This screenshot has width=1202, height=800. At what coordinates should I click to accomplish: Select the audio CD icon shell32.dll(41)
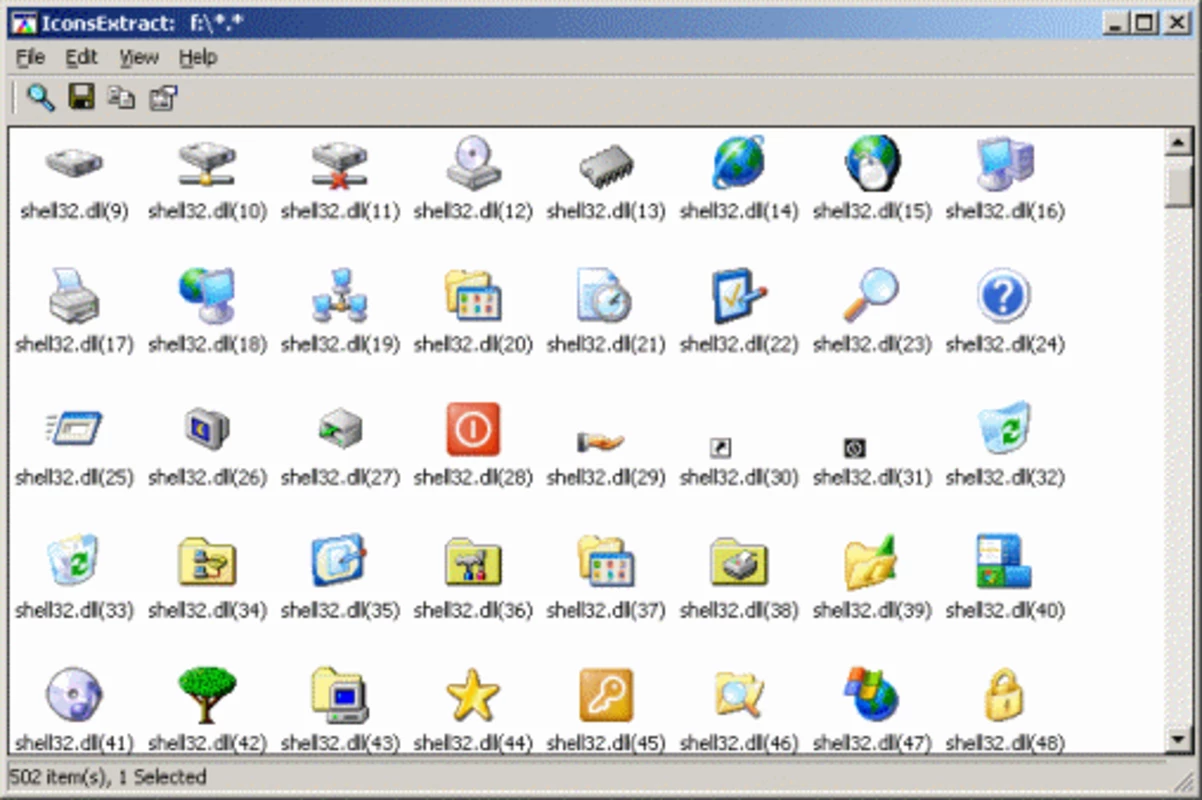point(74,694)
